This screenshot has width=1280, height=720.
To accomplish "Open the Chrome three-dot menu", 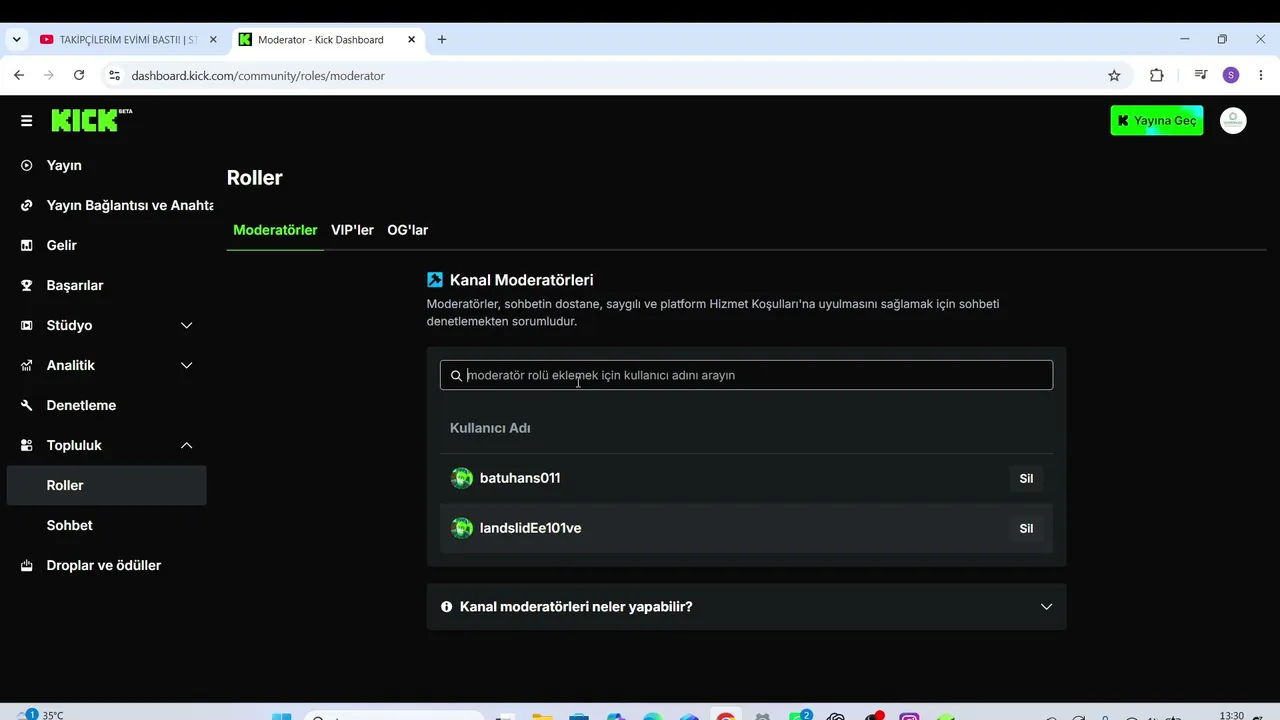I will click(1261, 75).
